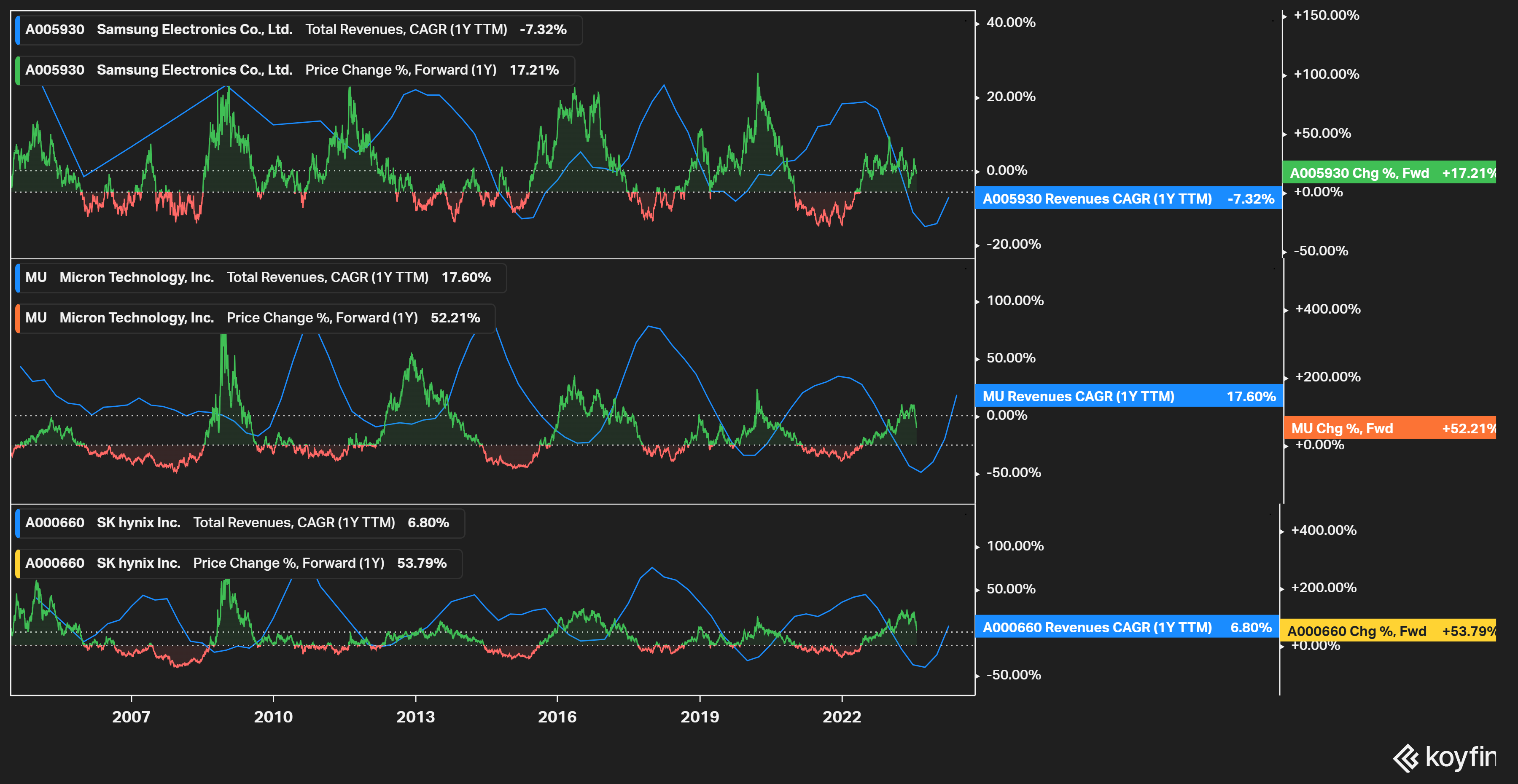1518x784 pixels.
Task: Click the 2013 label on the time axis
Action: [x=415, y=717]
